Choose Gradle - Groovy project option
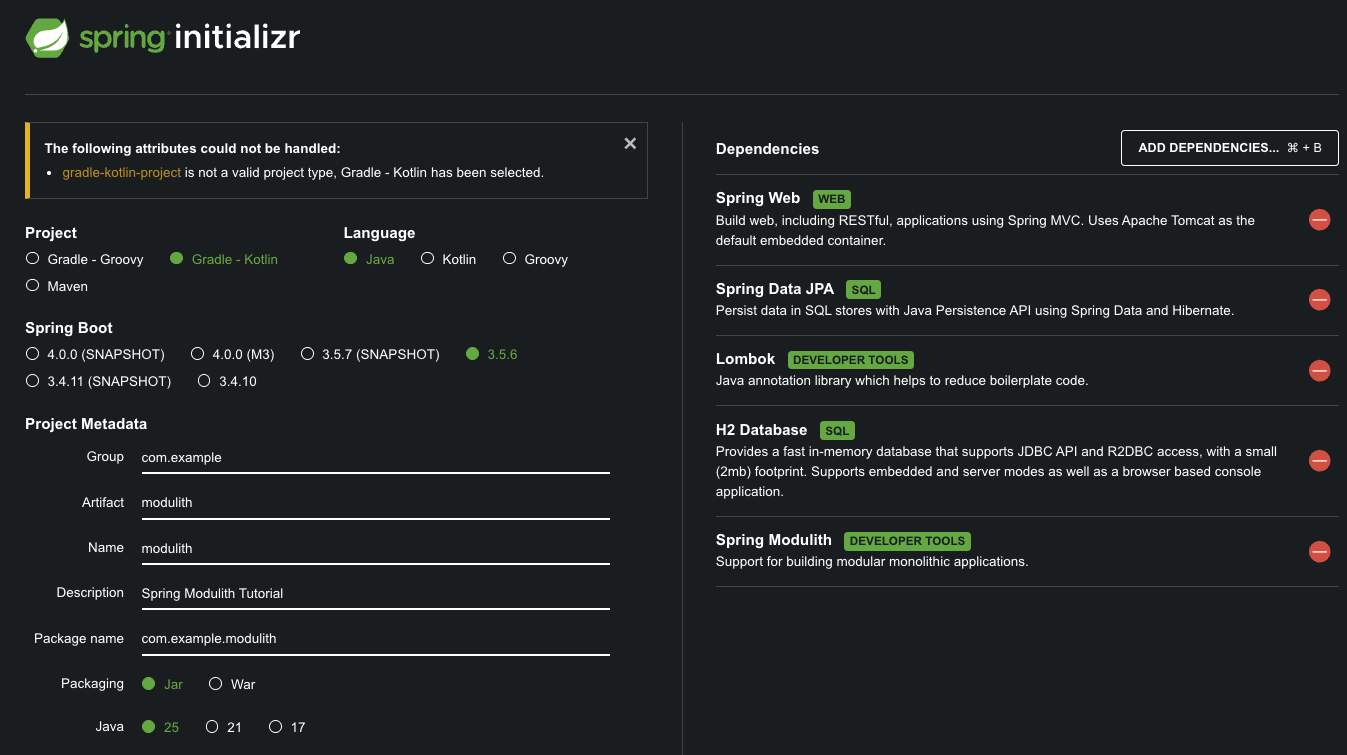 click(33, 259)
